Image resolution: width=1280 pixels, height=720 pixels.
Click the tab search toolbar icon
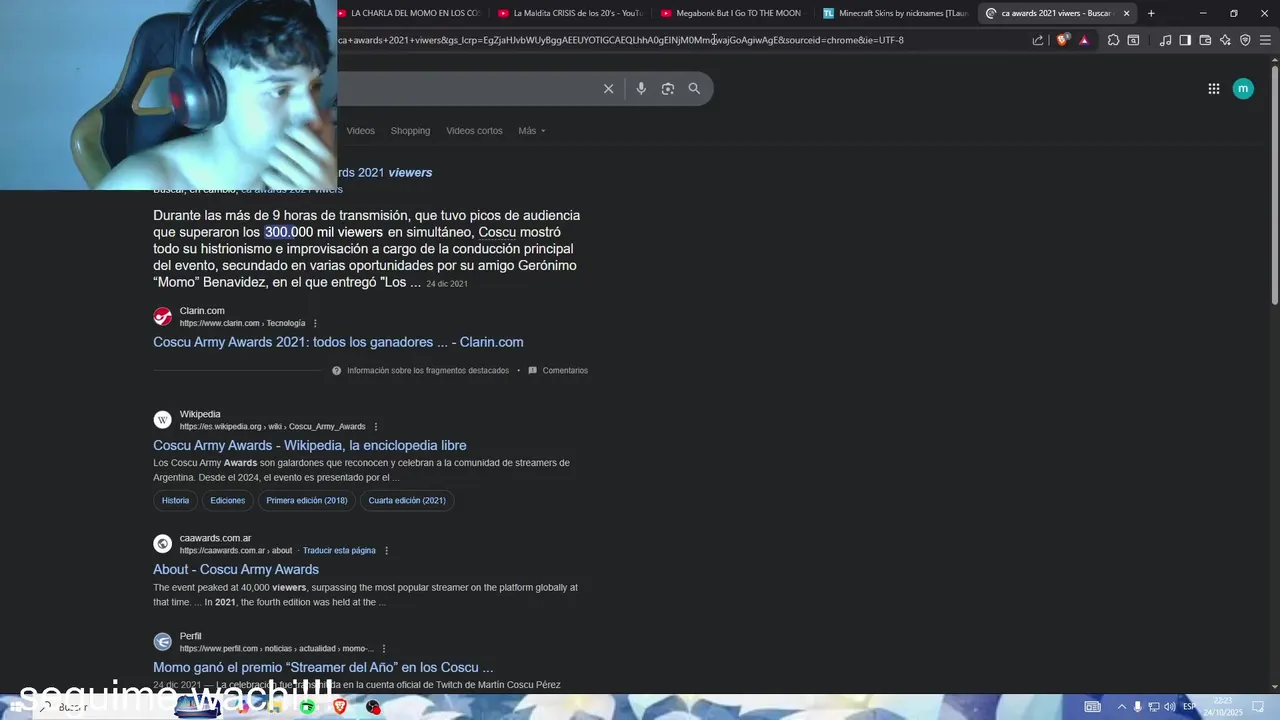click(x=1133, y=40)
